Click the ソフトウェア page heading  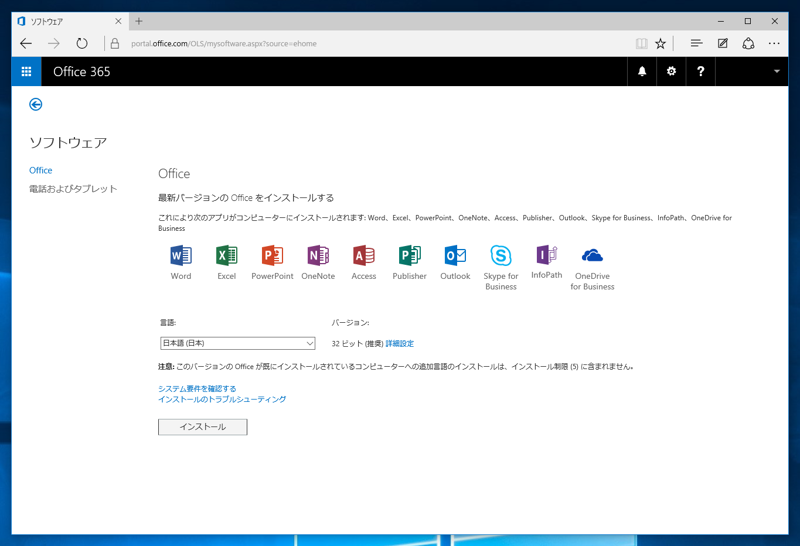(68, 142)
